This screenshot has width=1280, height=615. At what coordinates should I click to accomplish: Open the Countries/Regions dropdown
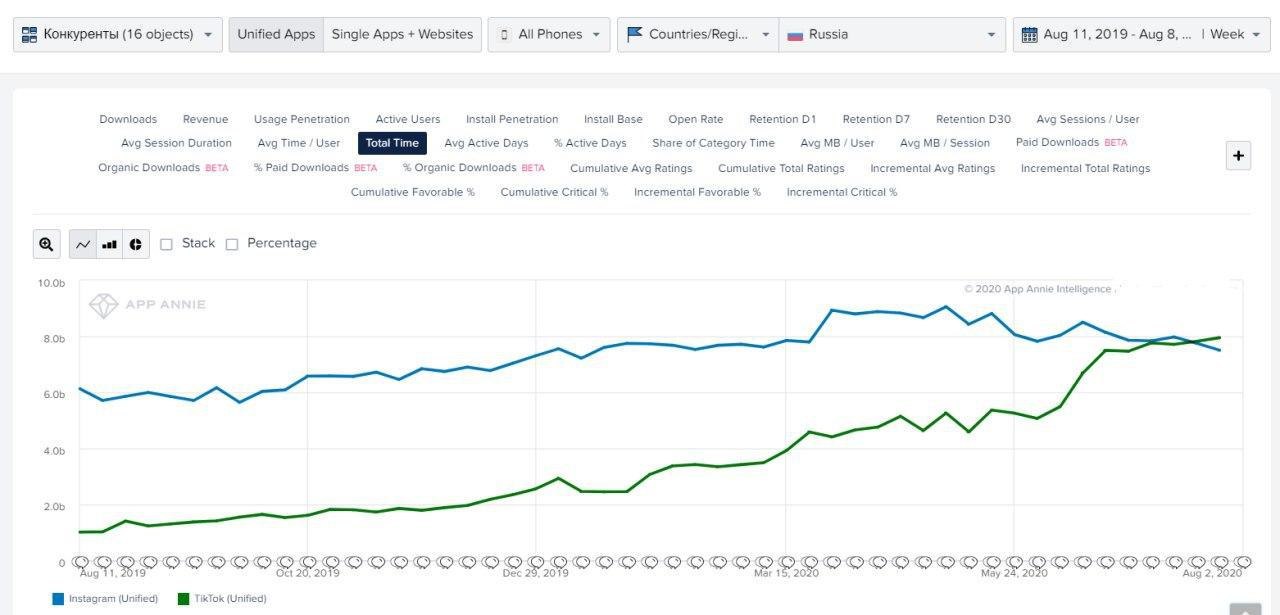click(698, 34)
